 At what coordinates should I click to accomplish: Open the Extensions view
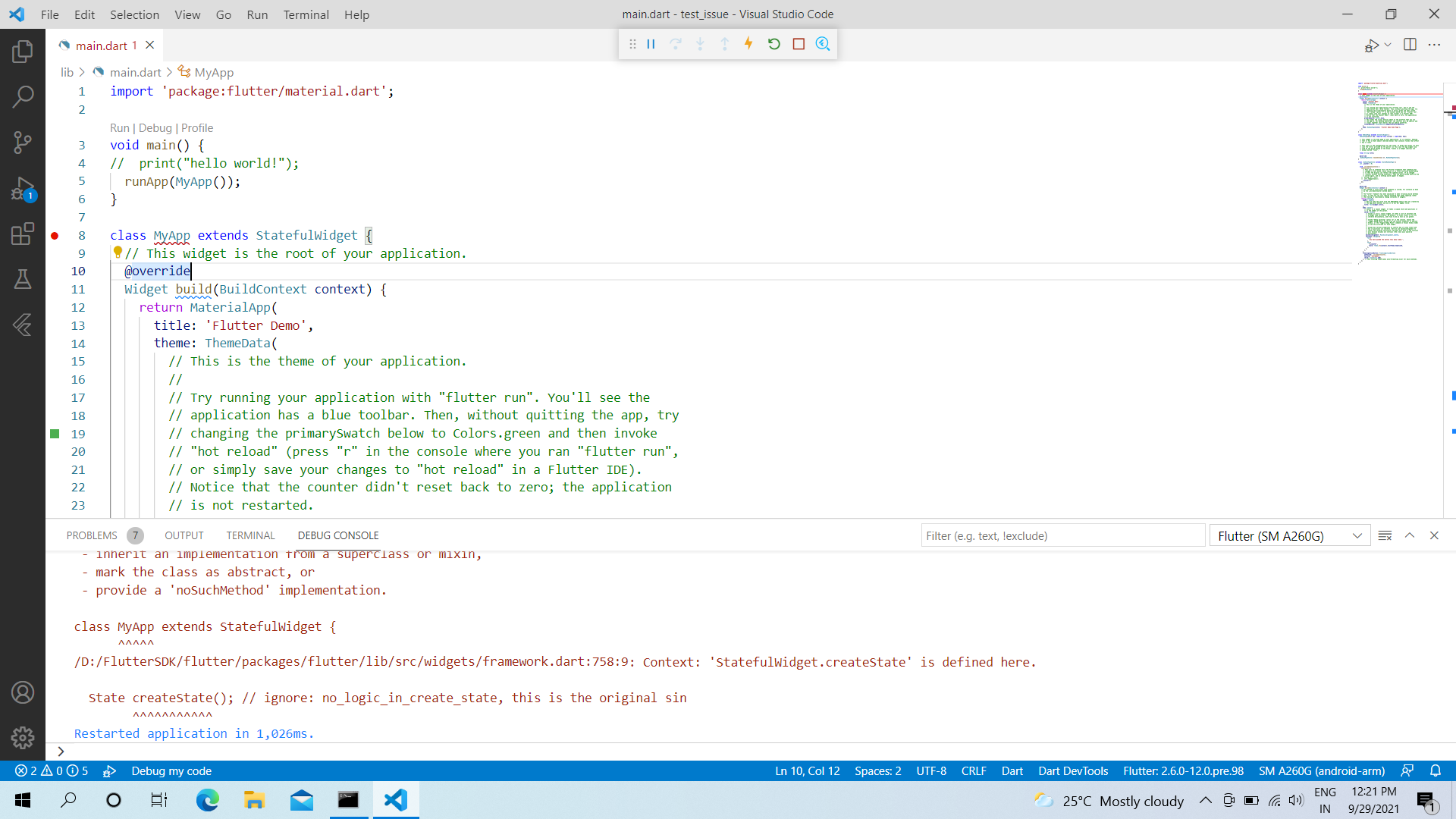click(x=23, y=234)
